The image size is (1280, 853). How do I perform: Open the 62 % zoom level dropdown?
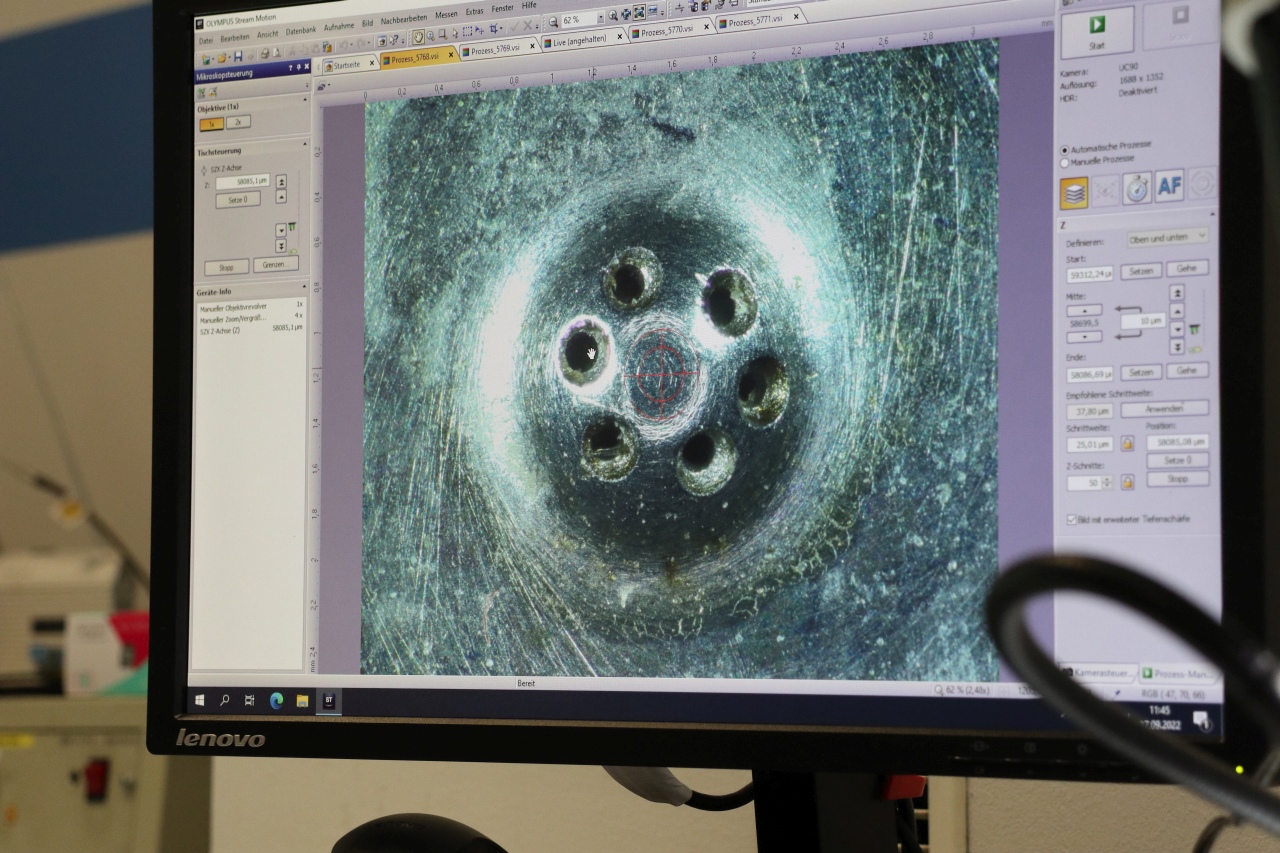(x=600, y=17)
